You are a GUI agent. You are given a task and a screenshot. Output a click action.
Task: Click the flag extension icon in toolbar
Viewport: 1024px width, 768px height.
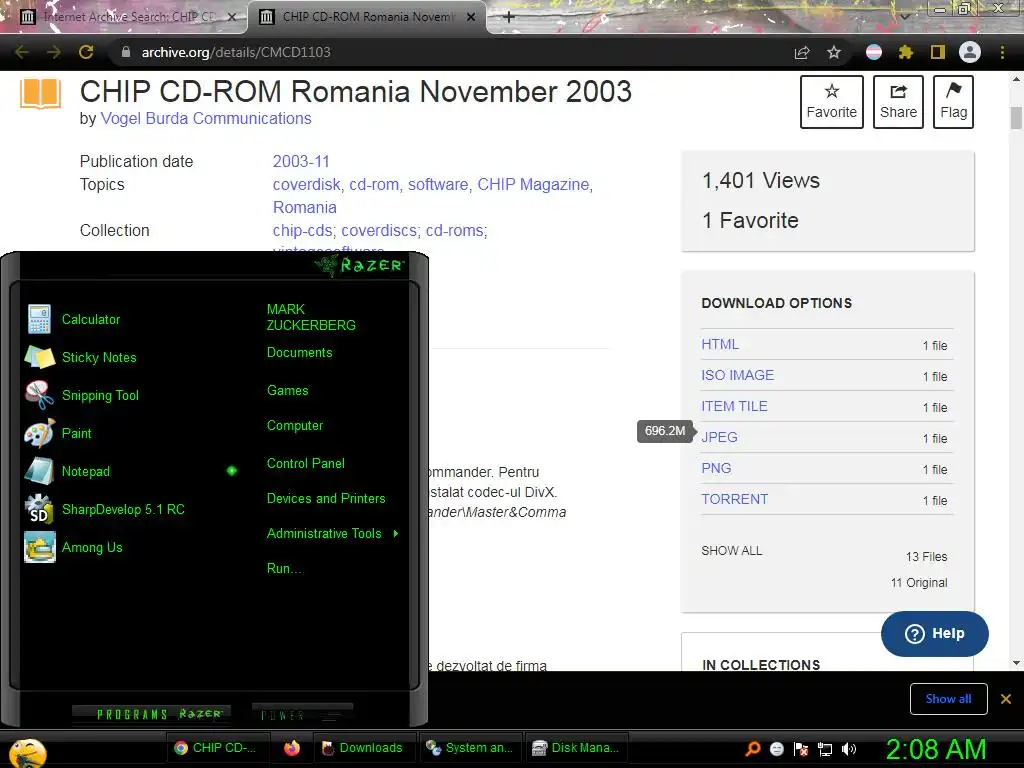point(874,52)
